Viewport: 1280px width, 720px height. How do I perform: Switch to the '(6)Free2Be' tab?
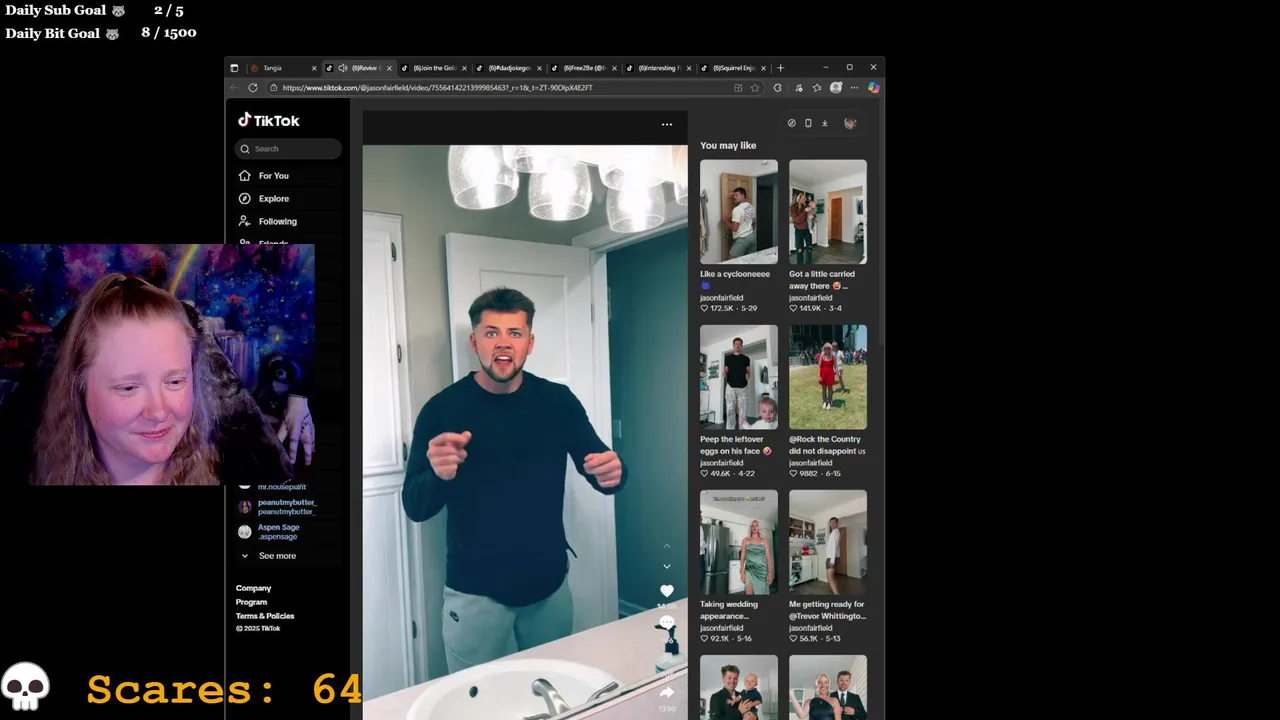click(584, 68)
